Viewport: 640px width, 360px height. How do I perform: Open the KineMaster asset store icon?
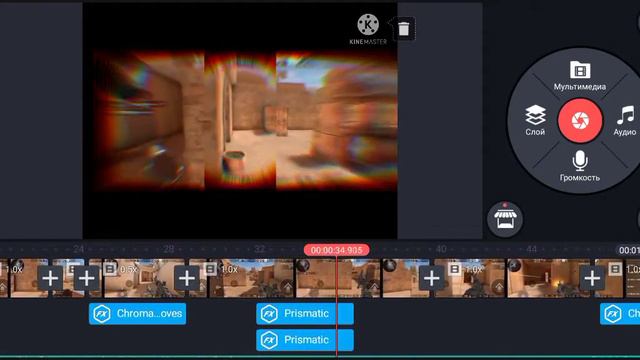coord(505,219)
